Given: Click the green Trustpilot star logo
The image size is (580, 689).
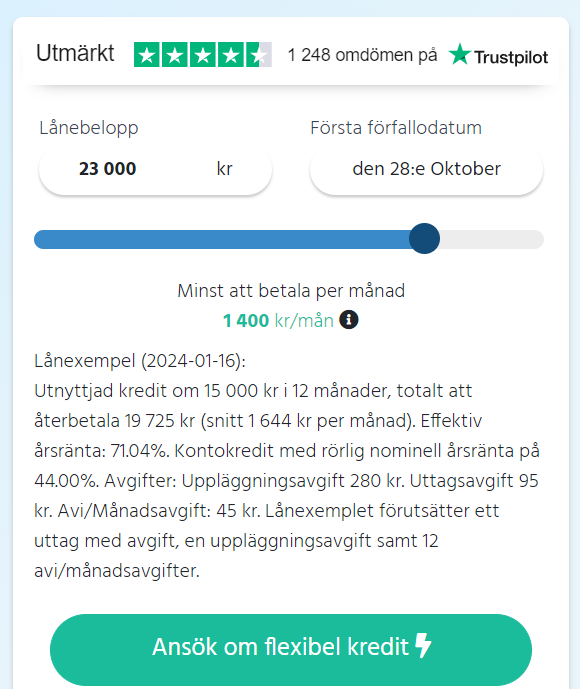Looking at the screenshot, I should click(x=460, y=54).
